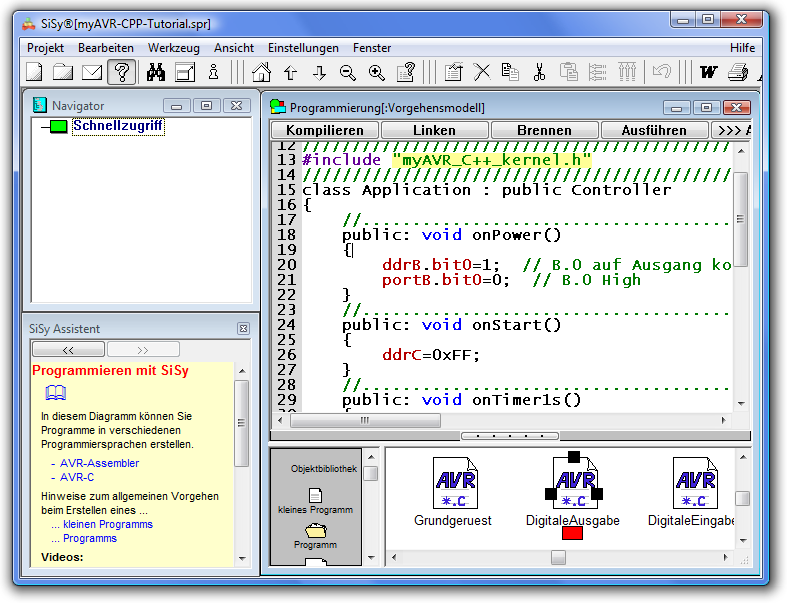Click the scissors cut icon
787x603 pixels.
pyautogui.click(x=539, y=72)
